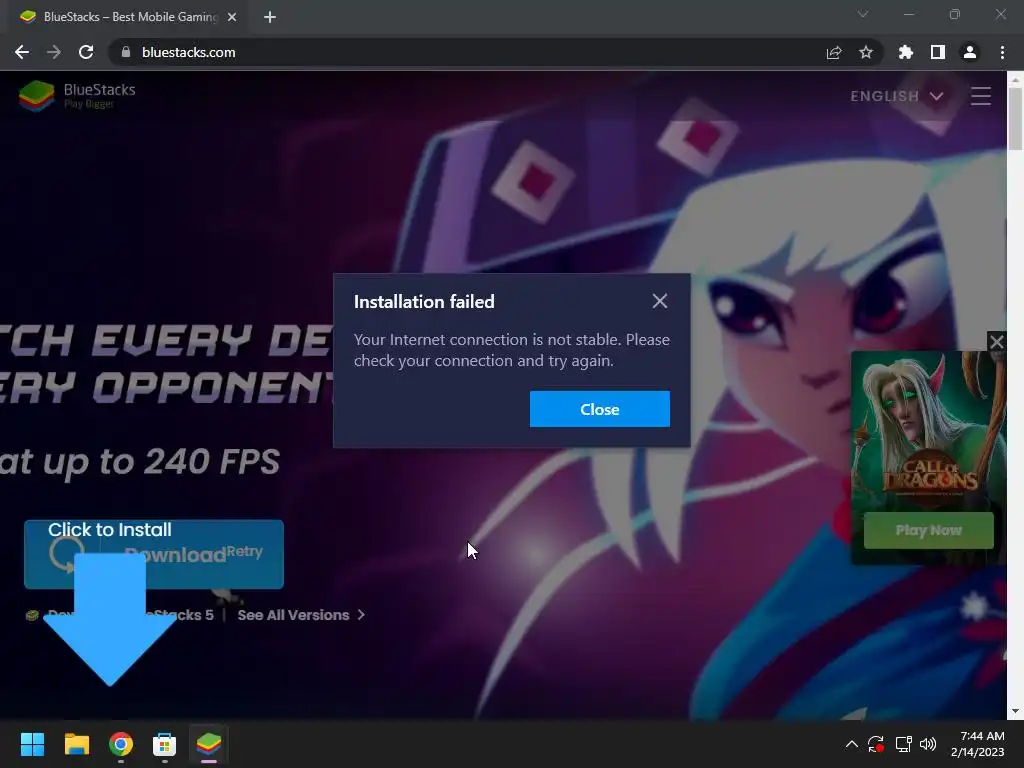Click the page vertical scrollbar thumb
The width and height of the screenshot is (1024, 768).
[1015, 119]
